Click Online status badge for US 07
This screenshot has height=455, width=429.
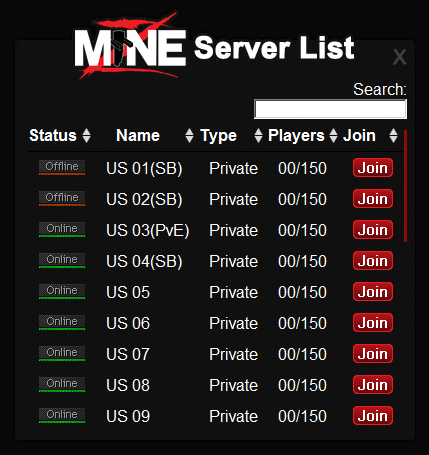[62, 353]
